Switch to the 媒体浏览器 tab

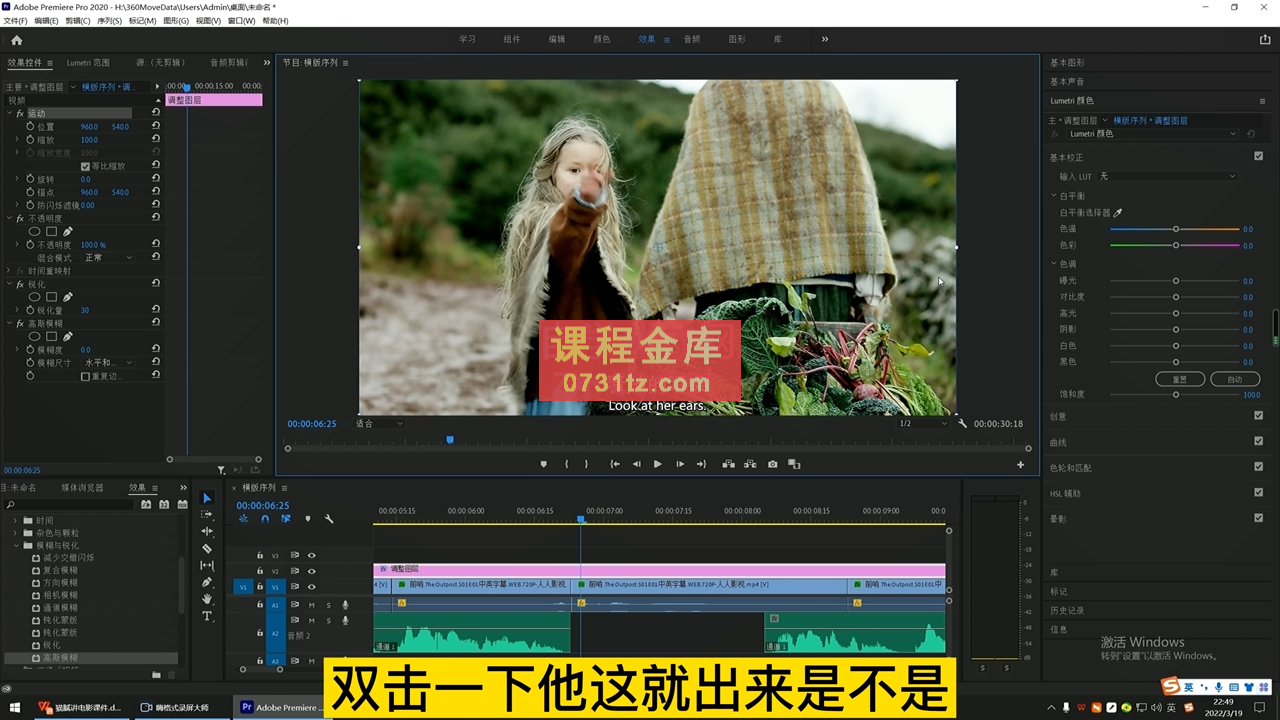[x=82, y=488]
